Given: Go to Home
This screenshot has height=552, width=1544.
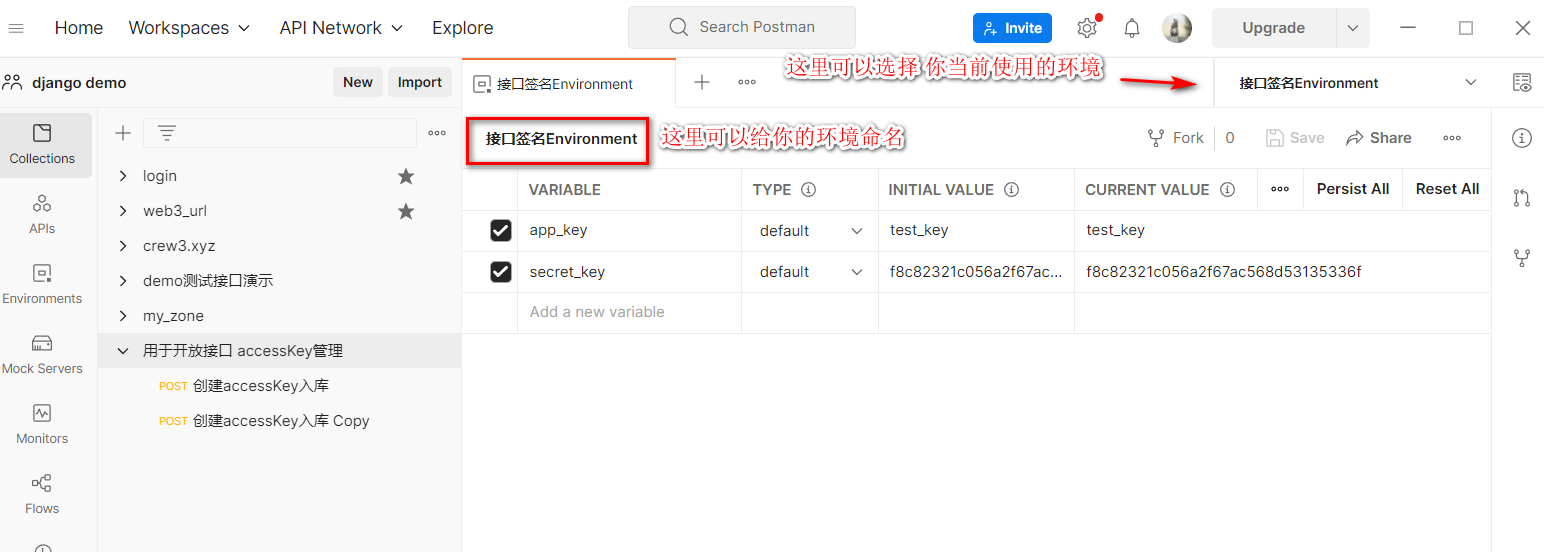Looking at the screenshot, I should pyautogui.click(x=79, y=28).
